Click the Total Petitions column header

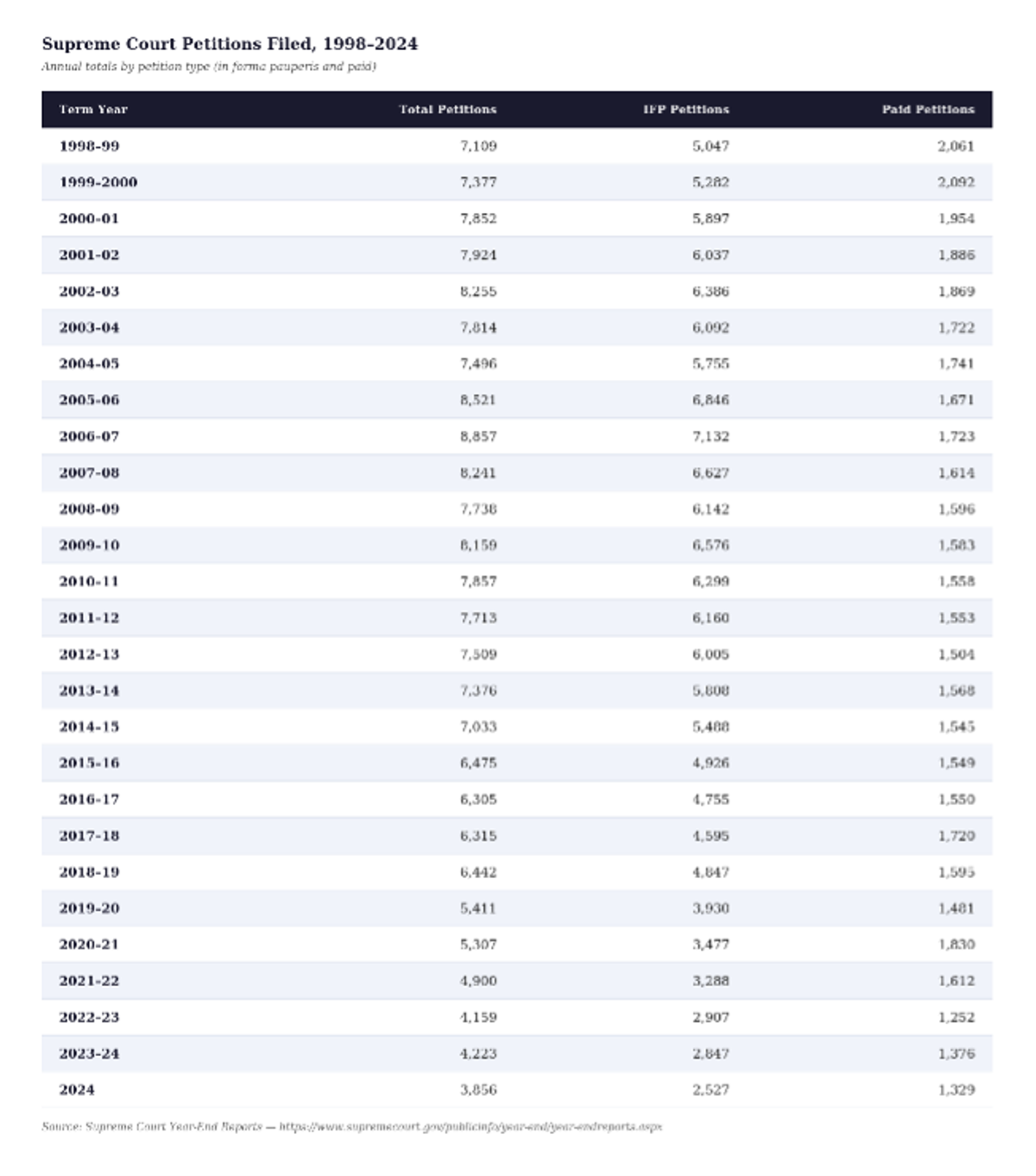click(x=447, y=110)
